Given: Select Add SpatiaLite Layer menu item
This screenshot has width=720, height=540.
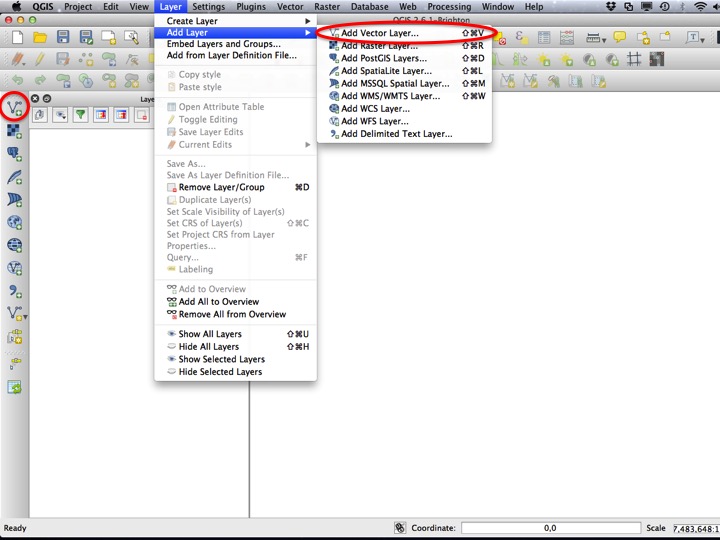Looking at the screenshot, I should pos(404,71).
